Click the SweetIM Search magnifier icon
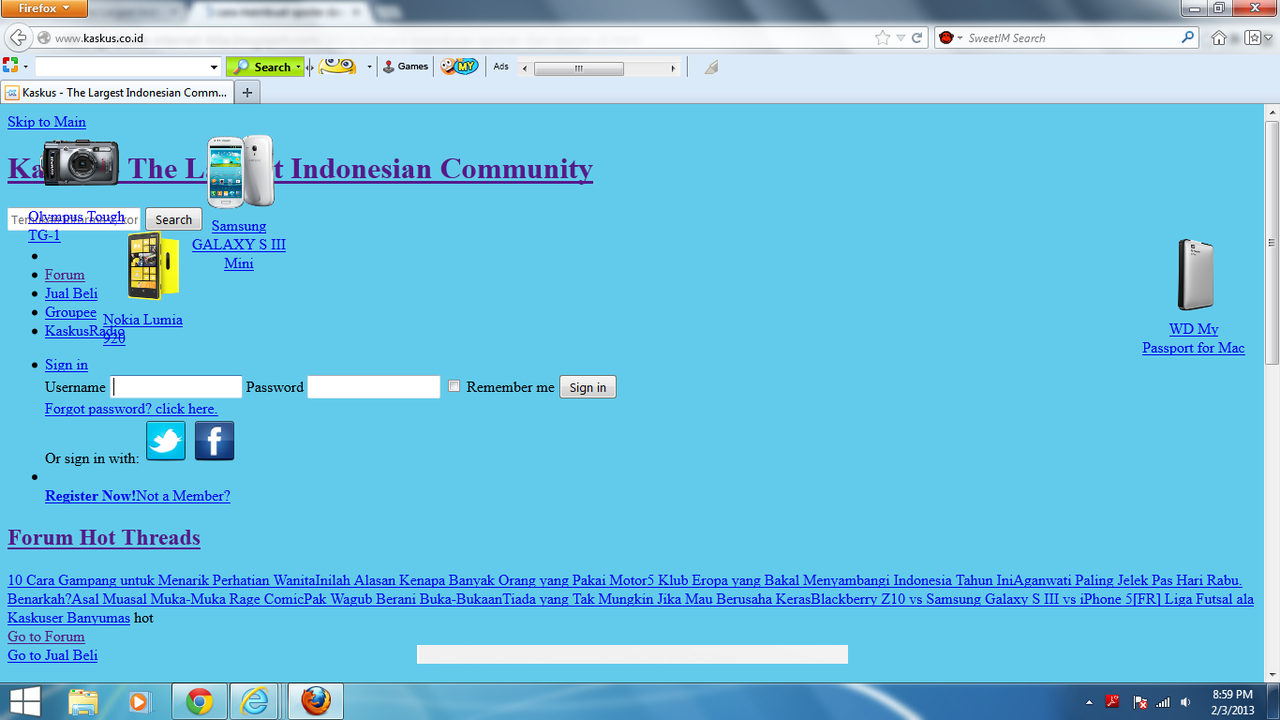 tap(1187, 38)
